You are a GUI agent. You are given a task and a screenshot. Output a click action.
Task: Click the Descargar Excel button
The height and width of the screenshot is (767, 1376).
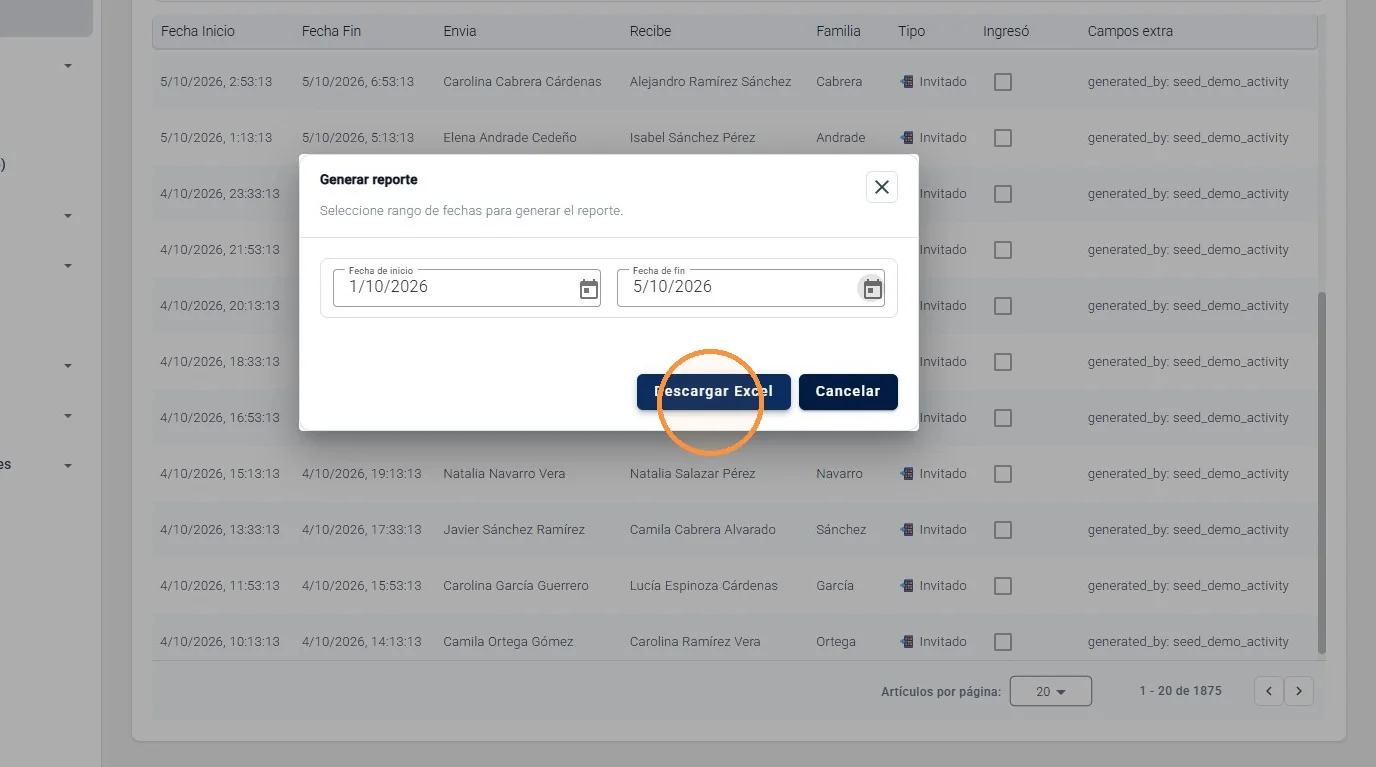714,391
